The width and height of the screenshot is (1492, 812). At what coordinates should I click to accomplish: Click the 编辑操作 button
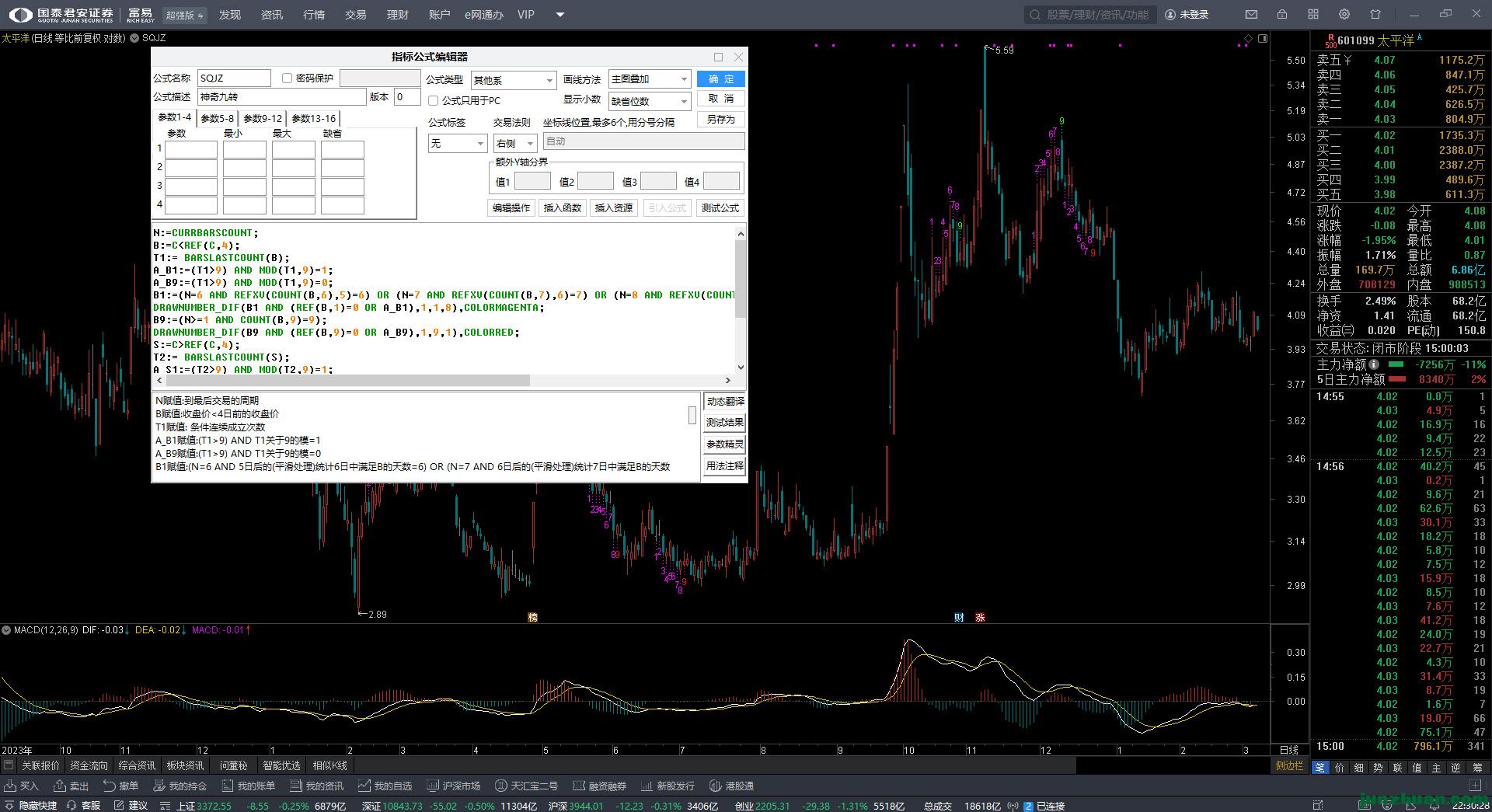[x=511, y=208]
